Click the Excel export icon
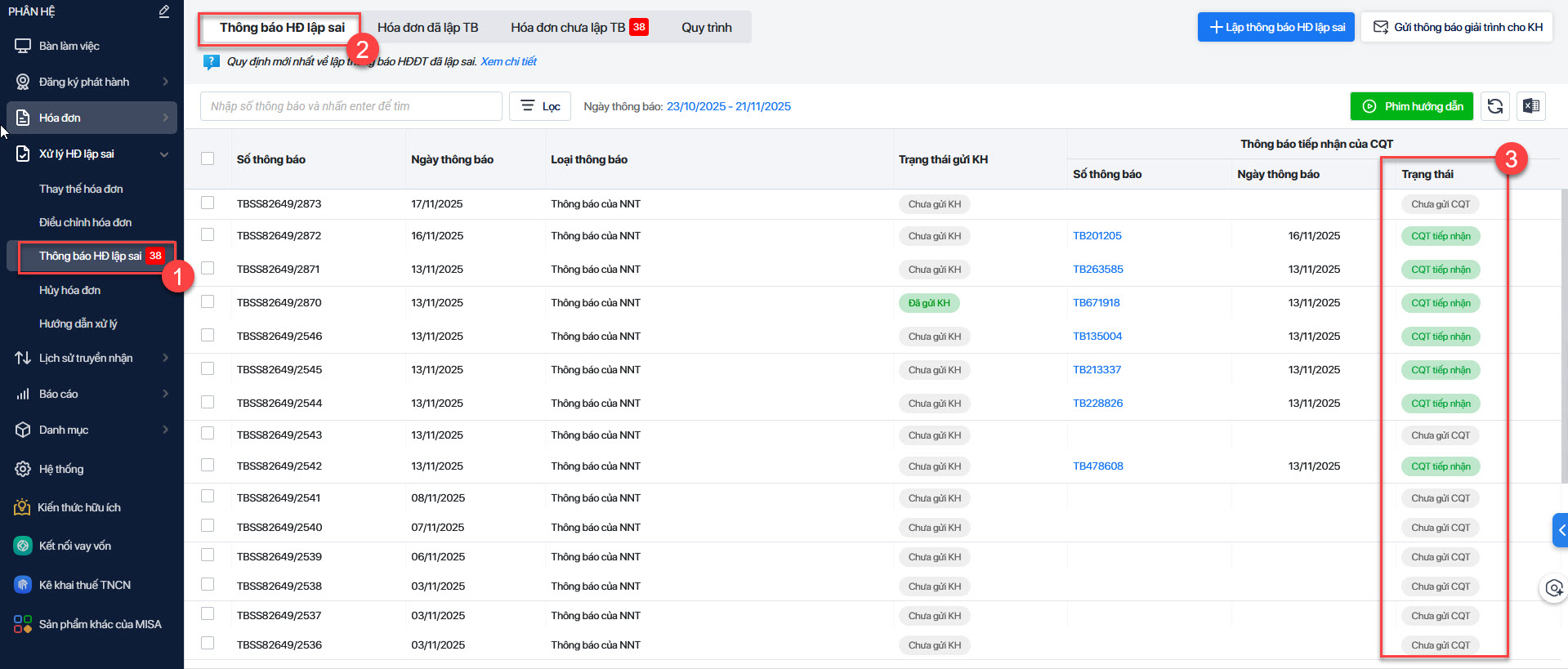Image resolution: width=1568 pixels, height=669 pixels. [1530, 106]
